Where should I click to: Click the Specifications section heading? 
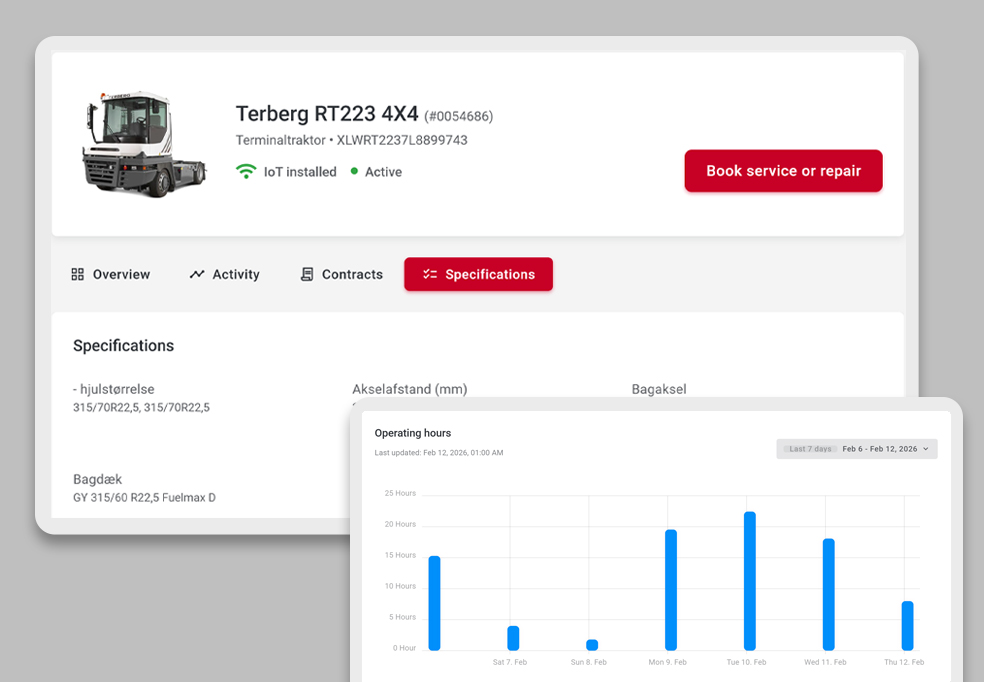(x=124, y=346)
